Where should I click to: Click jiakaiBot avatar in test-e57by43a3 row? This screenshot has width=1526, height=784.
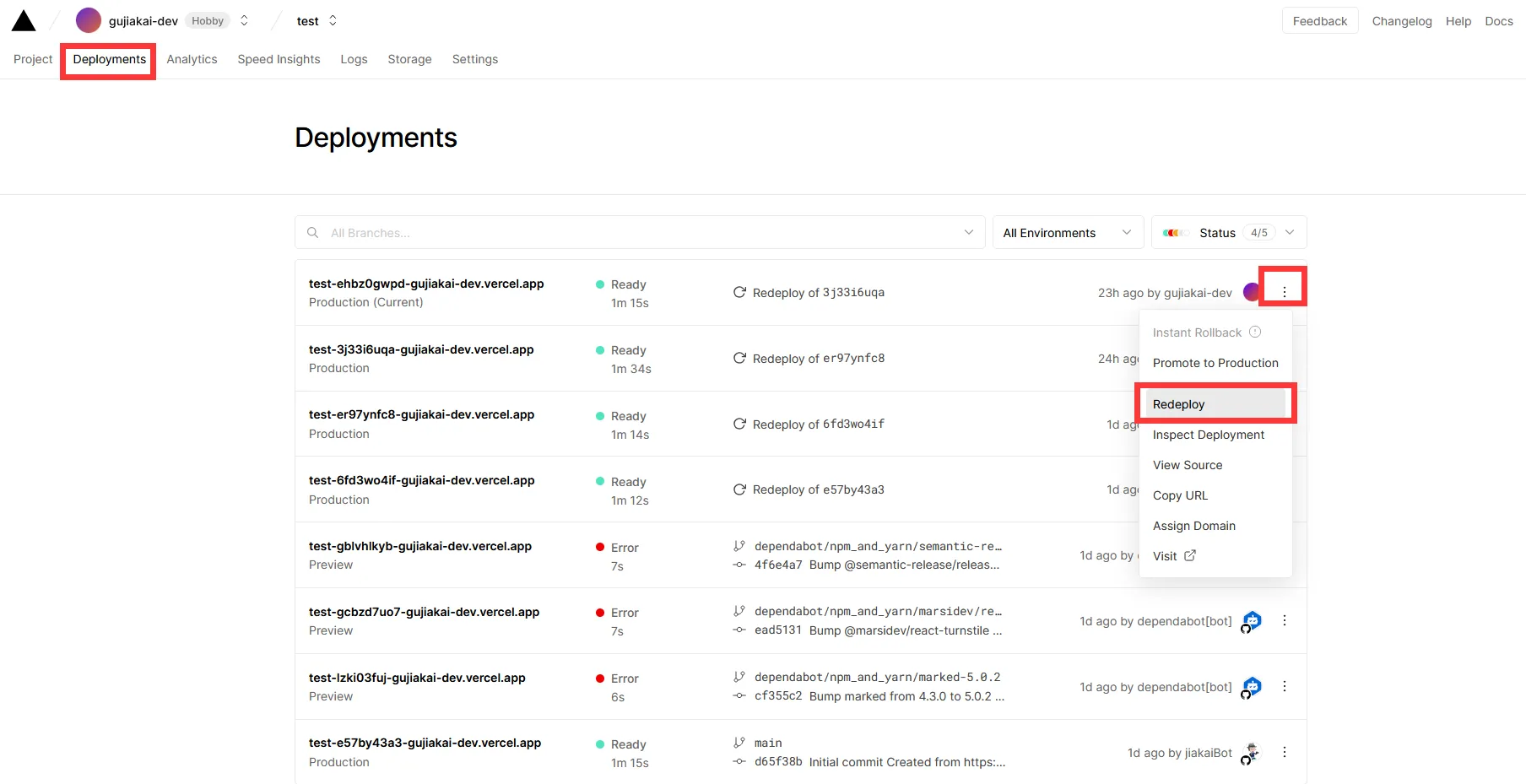tap(1251, 754)
